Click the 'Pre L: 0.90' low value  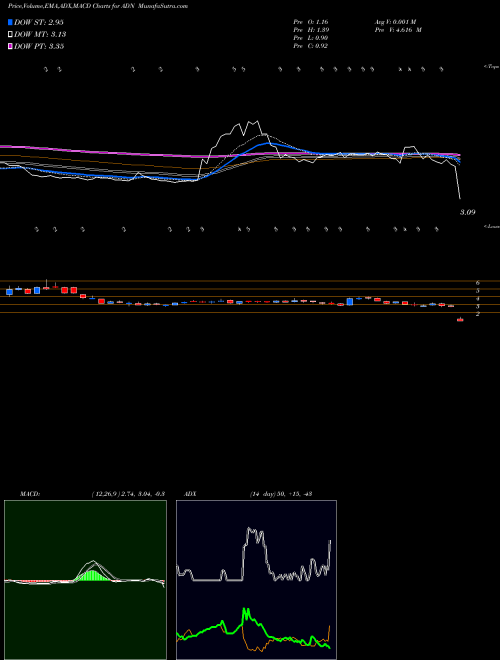(x=311, y=38)
